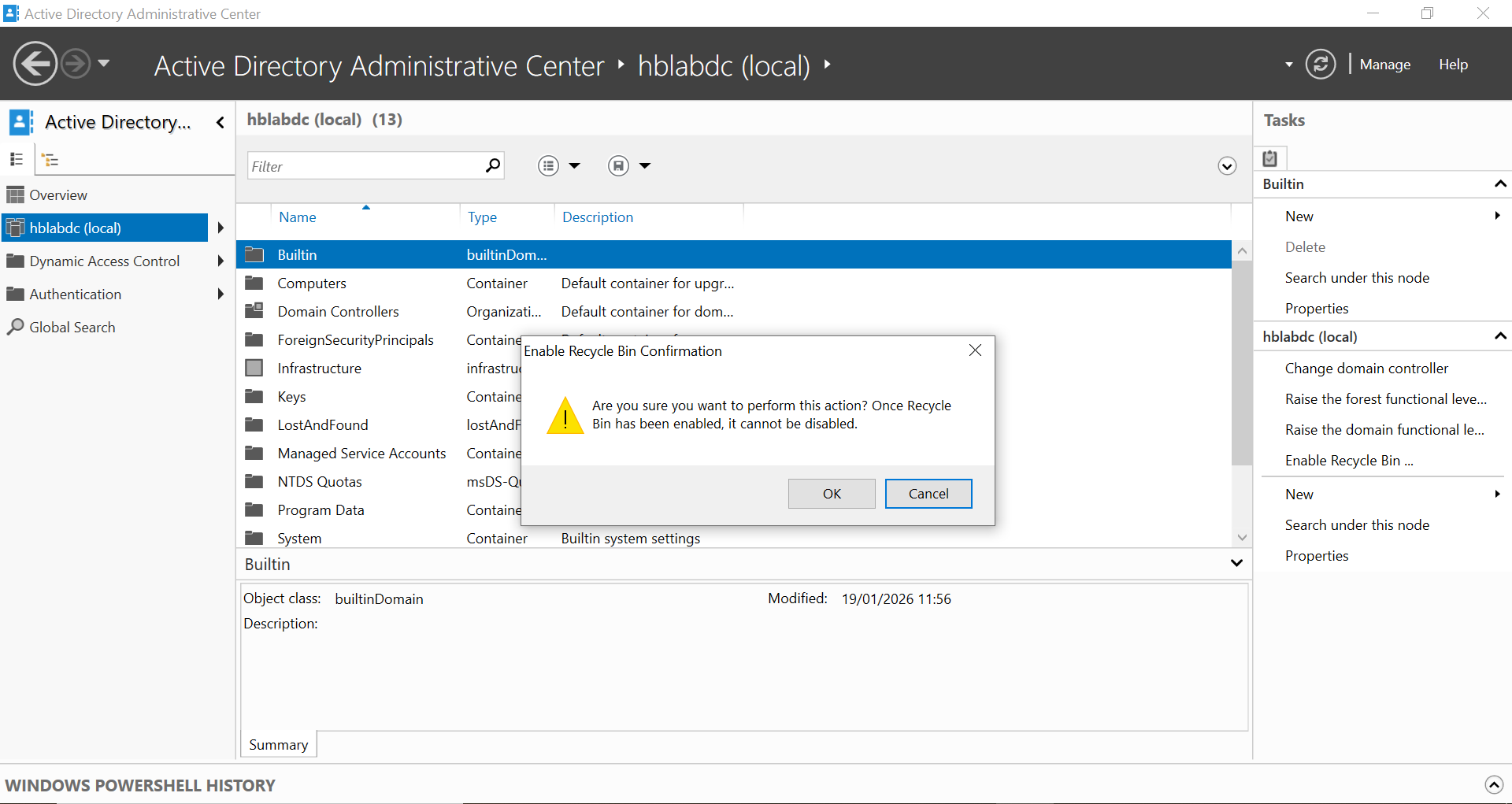Open Global Search
This screenshot has width=1512, height=804.
pyautogui.click(x=72, y=328)
